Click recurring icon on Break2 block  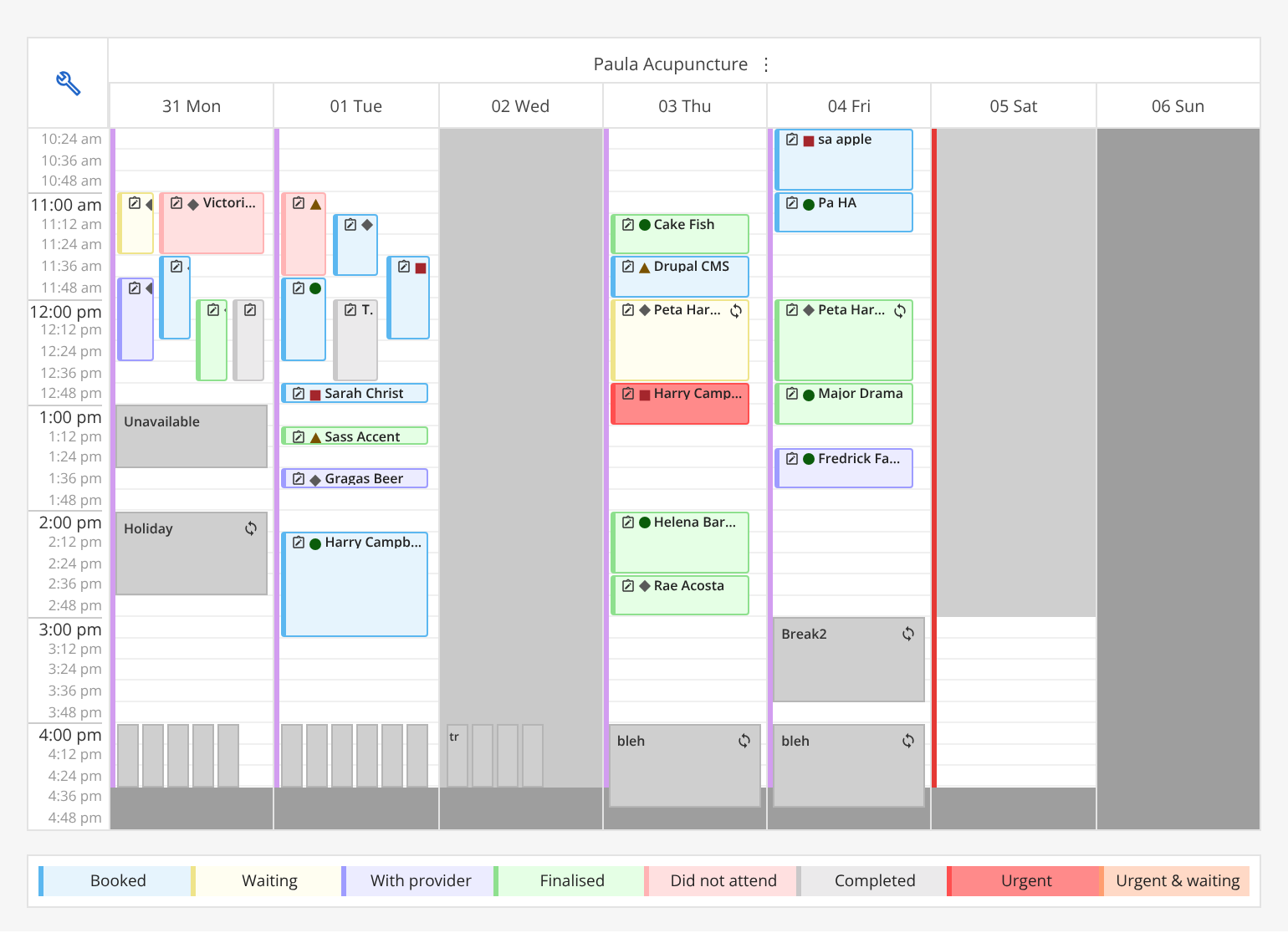tap(908, 634)
